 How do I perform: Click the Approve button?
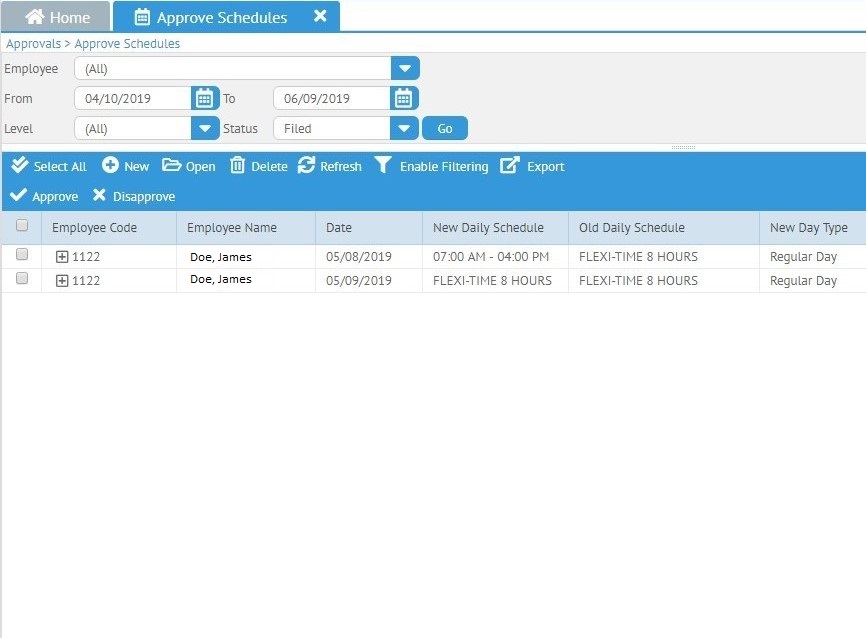point(43,196)
